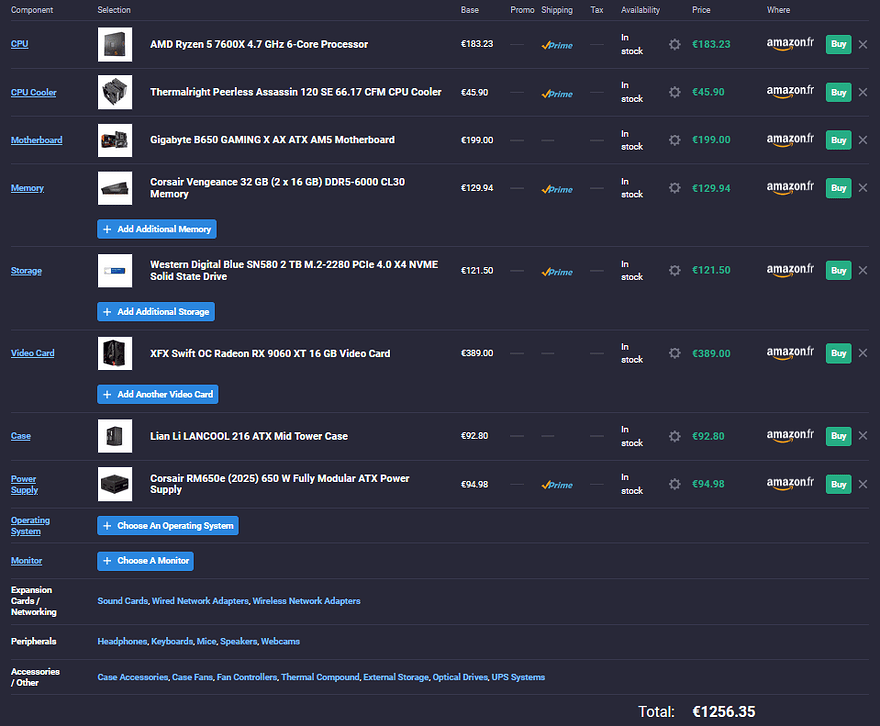Image resolution: width=880 pixels, height=726 pixels.
Task: Open the Storage component link
Action: pos(26,270)
